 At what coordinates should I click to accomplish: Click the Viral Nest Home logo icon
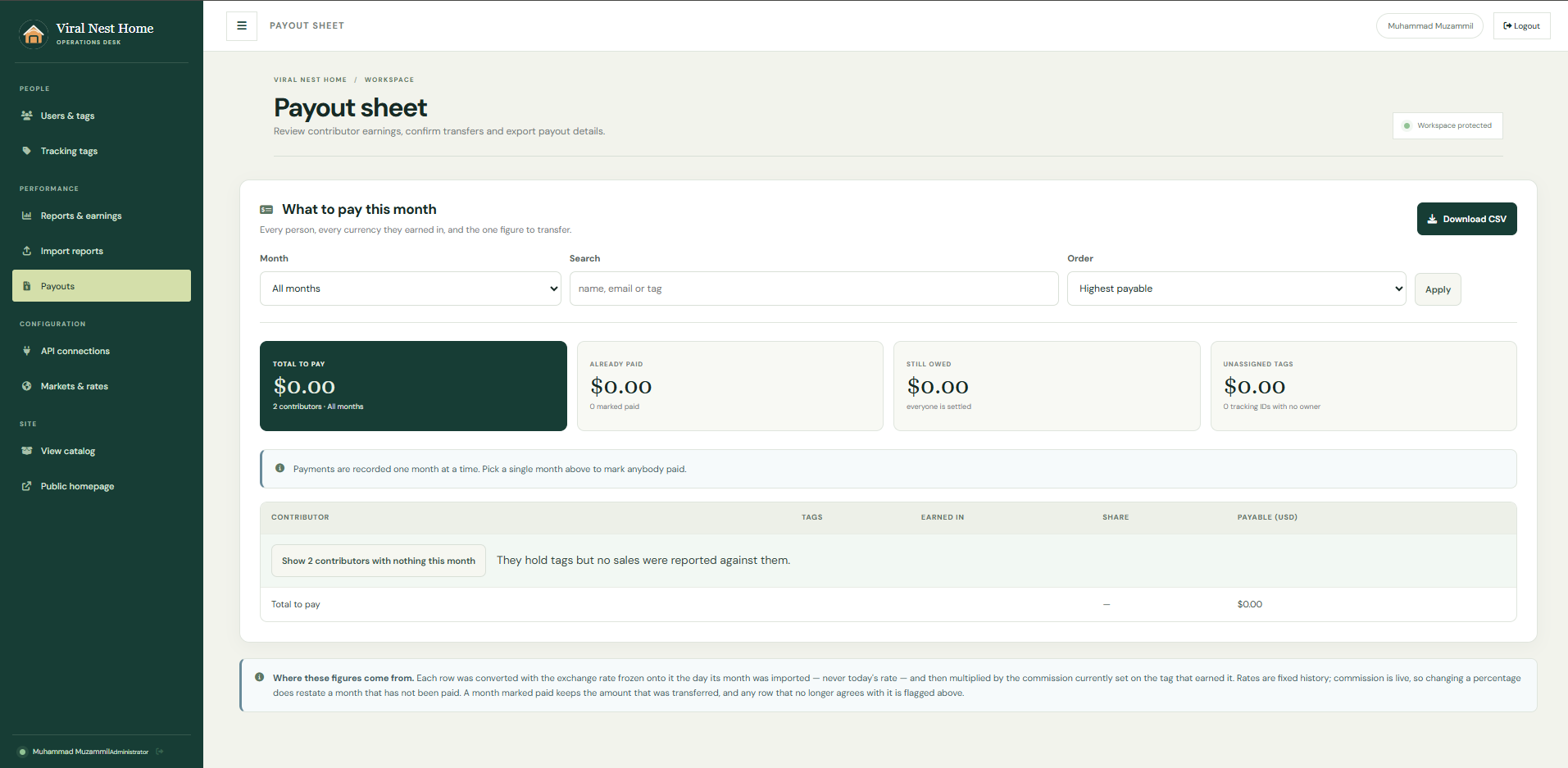click(x=34, y=34)
